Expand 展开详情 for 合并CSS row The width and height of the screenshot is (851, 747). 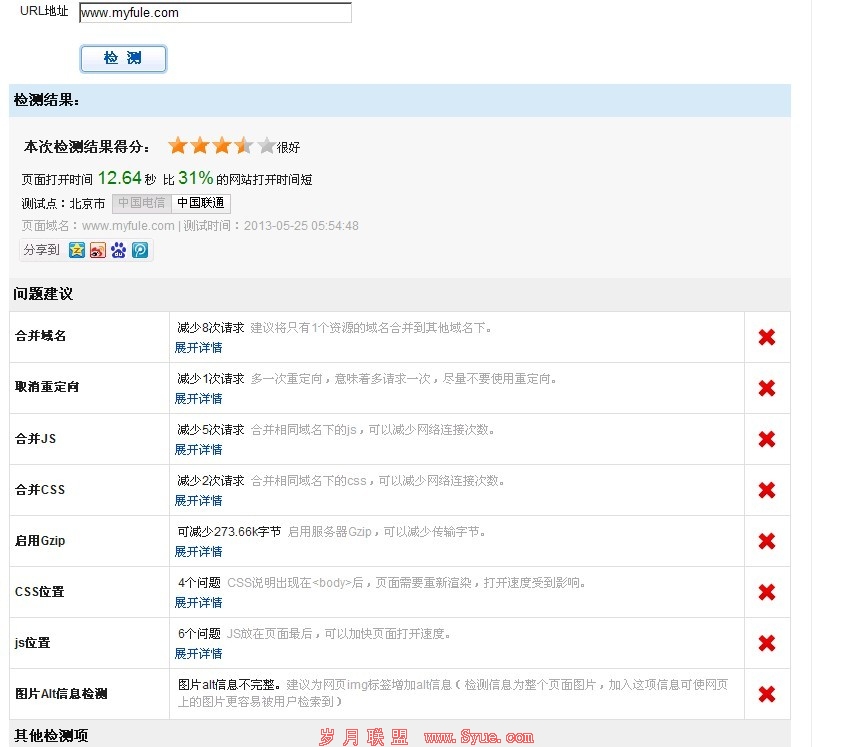click(x=198, y=501)
